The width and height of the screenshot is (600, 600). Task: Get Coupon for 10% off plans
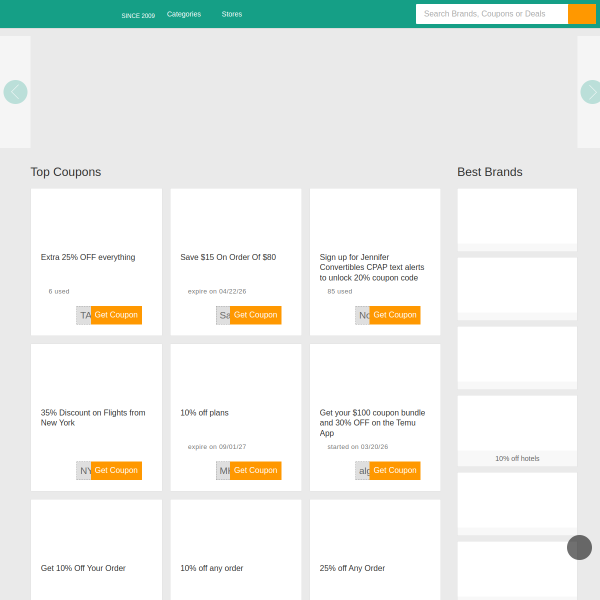coord(255,470)
